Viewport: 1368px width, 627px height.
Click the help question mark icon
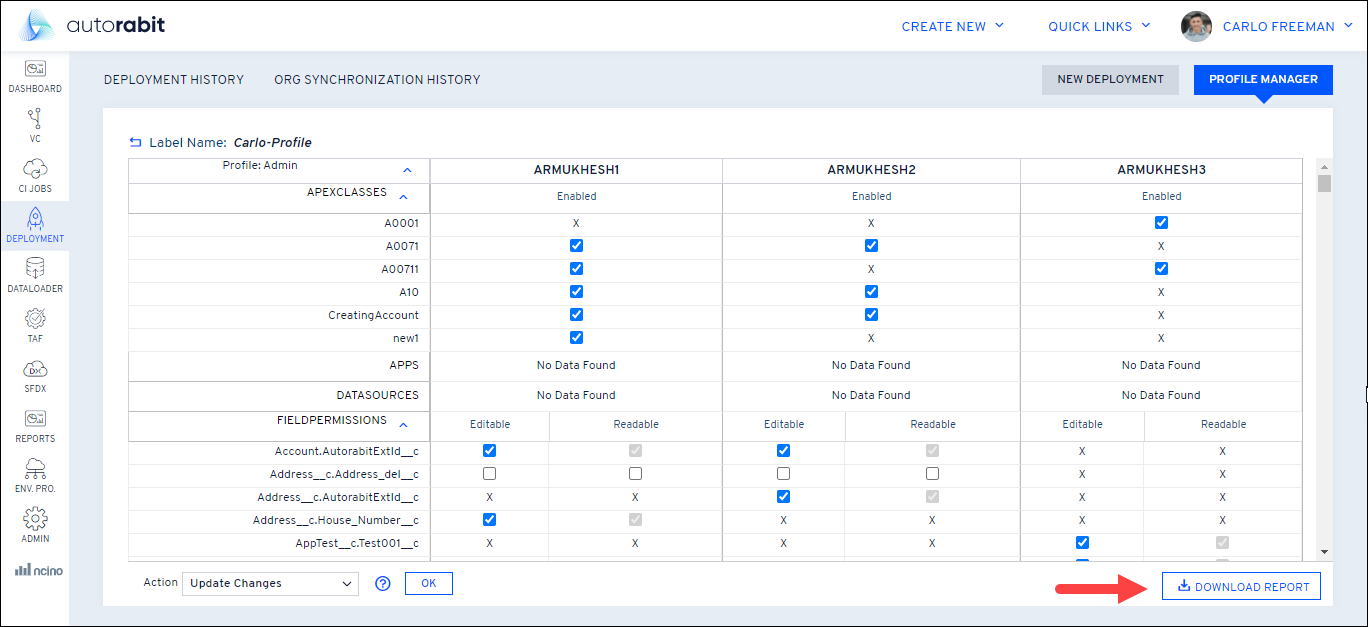(382, 584)
